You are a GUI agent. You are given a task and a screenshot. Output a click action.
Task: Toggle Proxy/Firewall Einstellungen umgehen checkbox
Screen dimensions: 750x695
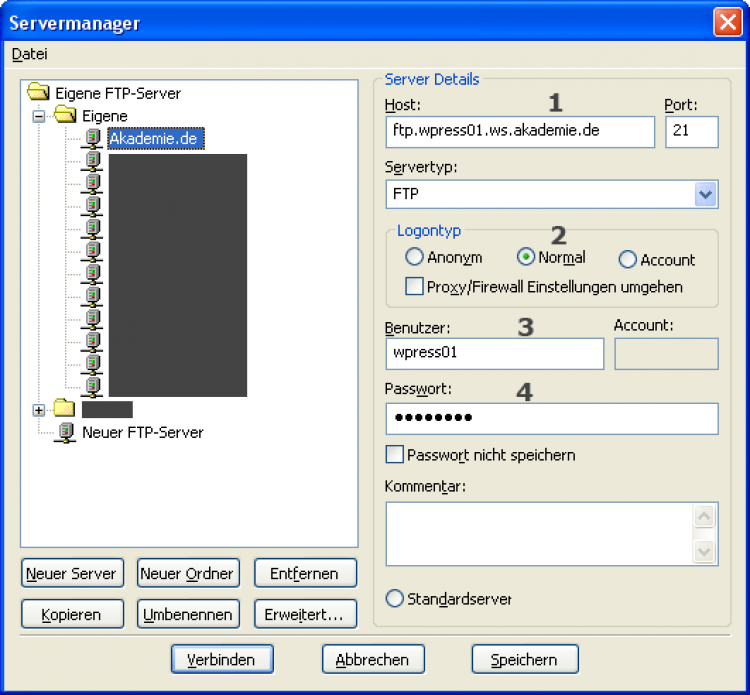tap(414, 287)
